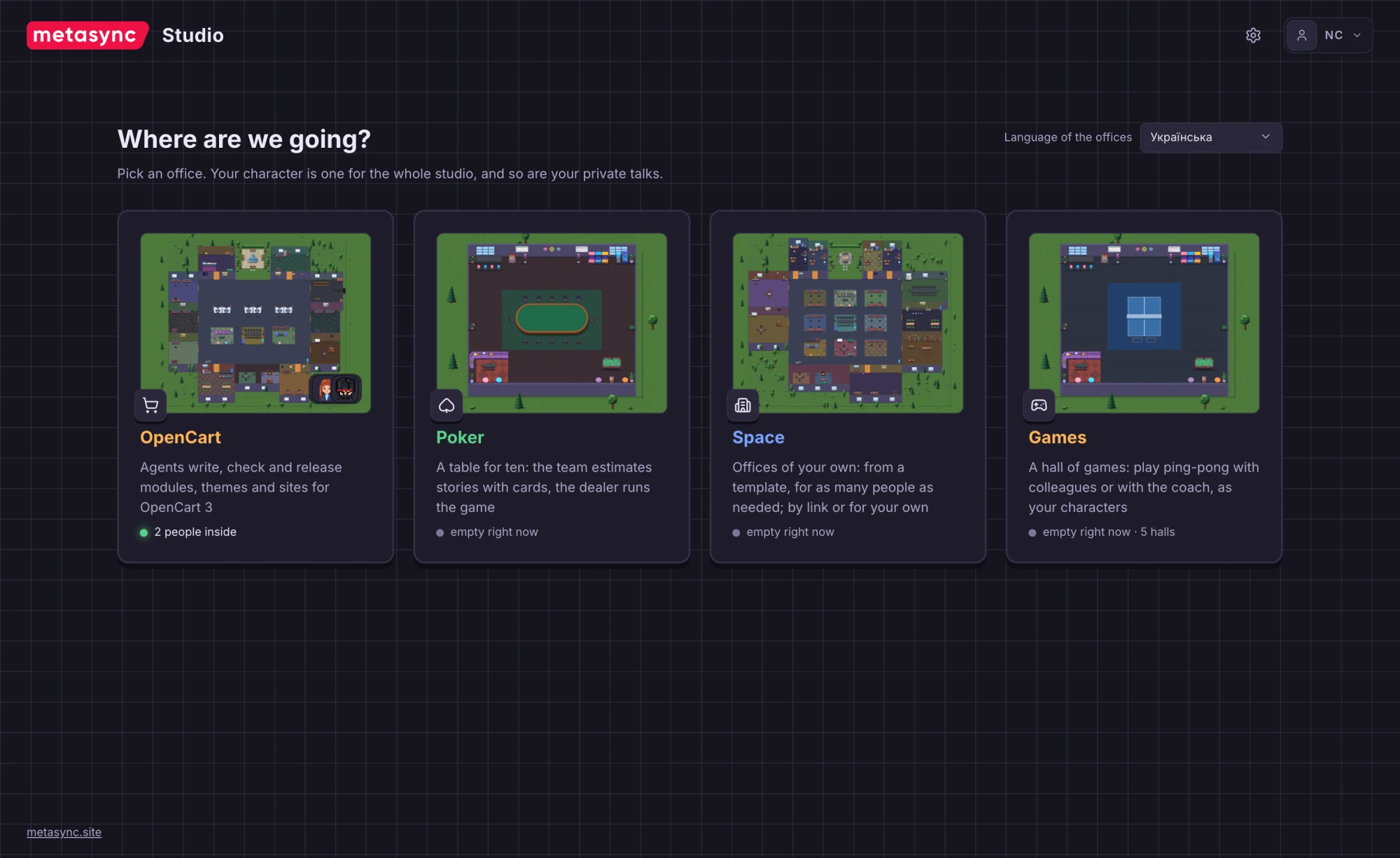Click '2 people inside' status text

click(195, 532)
